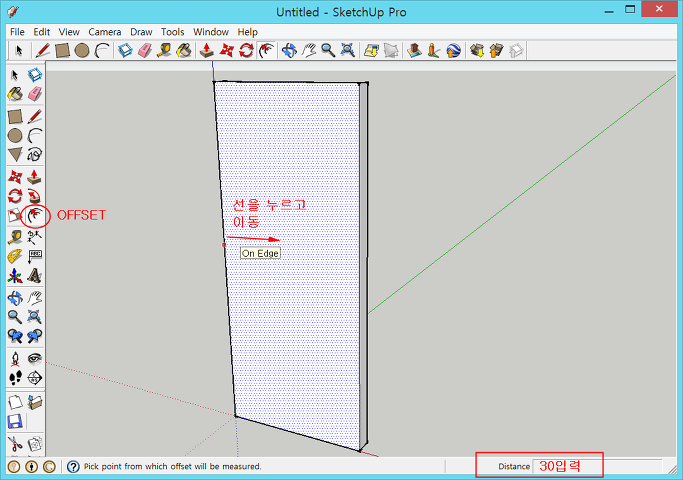Screen dimensions: 683x480
Task: Save the model with the floppy disk icon
Action: pyautogui.click(x=15, y=422)
